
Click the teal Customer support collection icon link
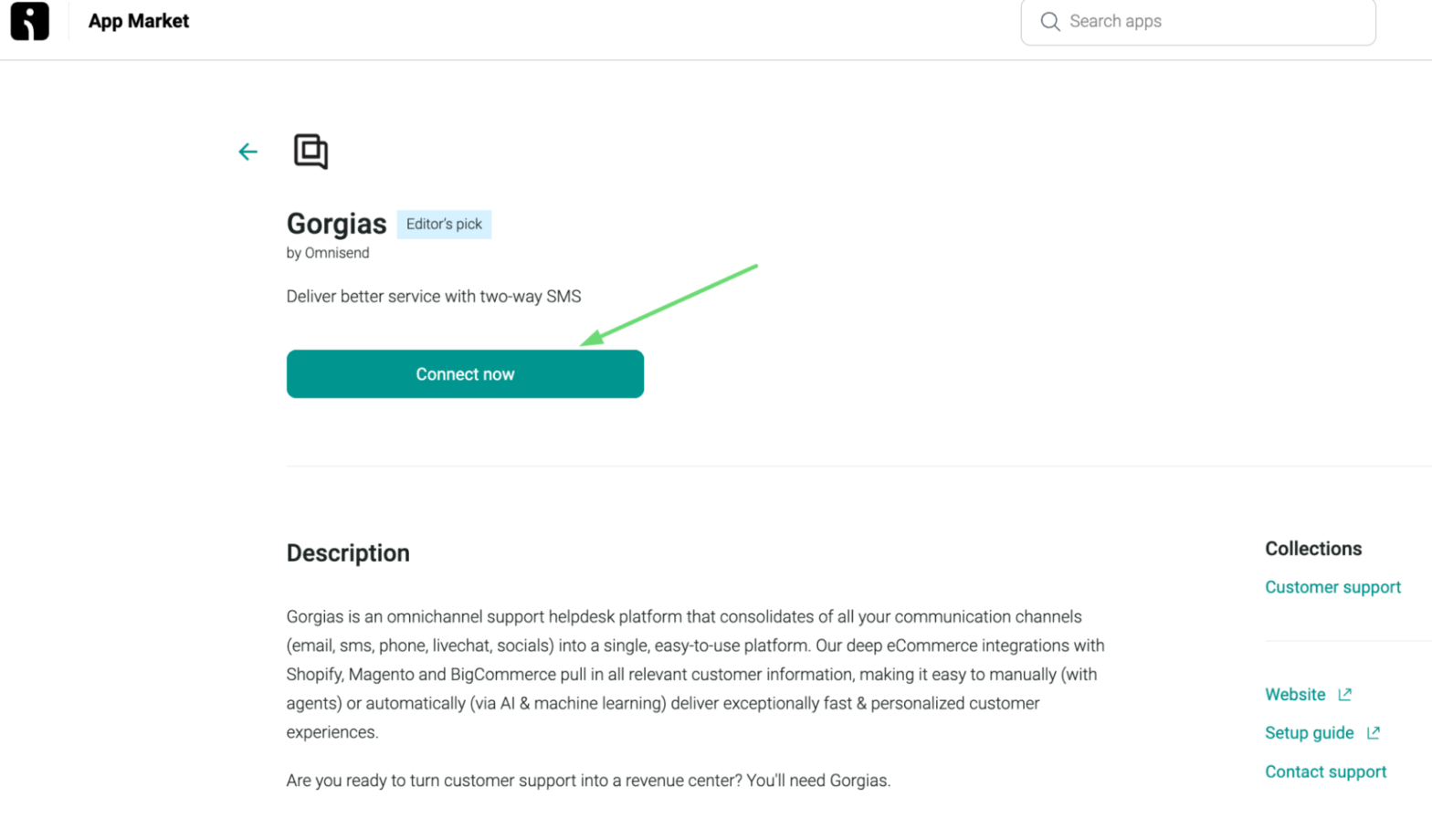1332,587
